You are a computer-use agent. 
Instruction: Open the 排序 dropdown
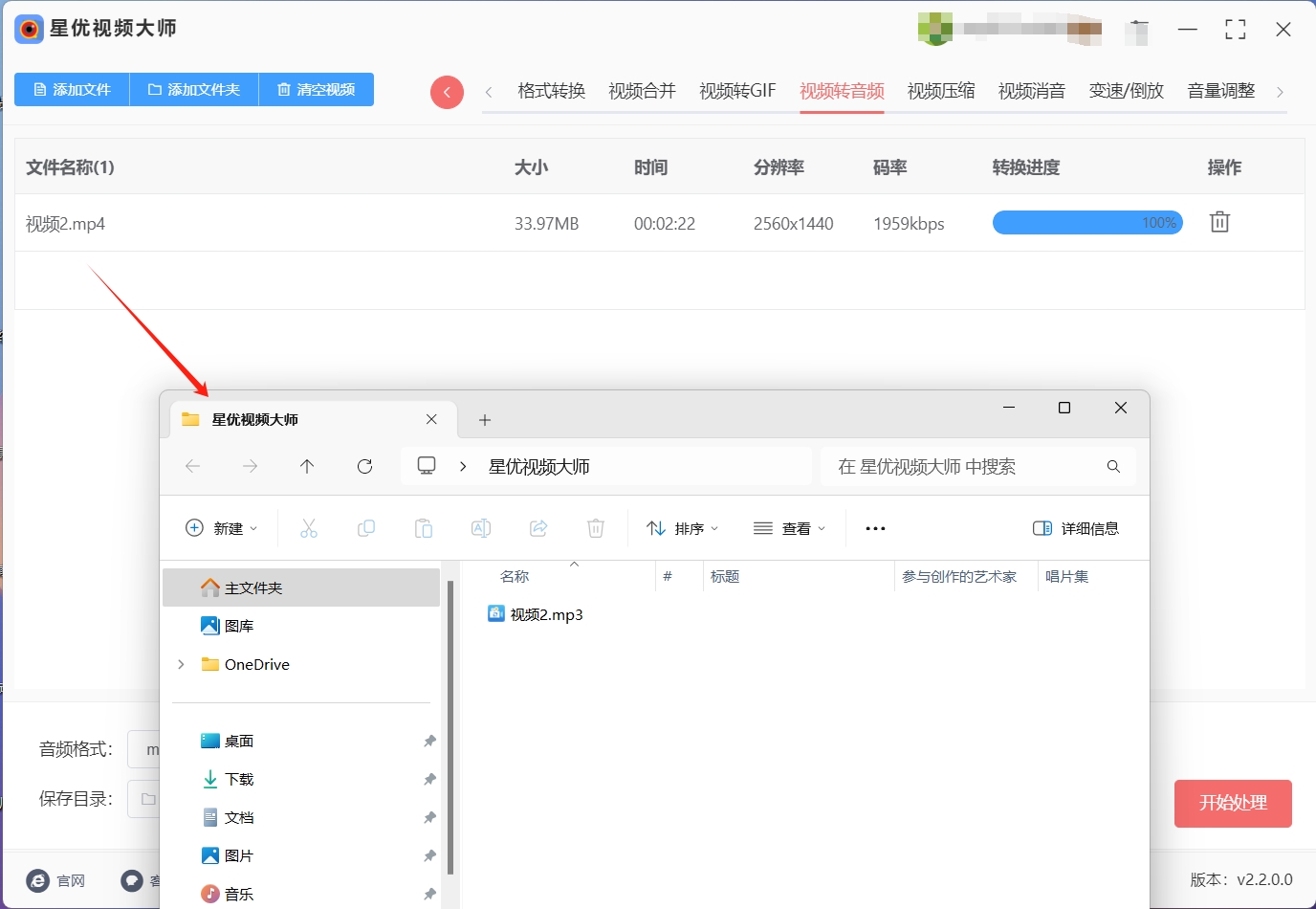pyautogui.click(x=683, y=528)
